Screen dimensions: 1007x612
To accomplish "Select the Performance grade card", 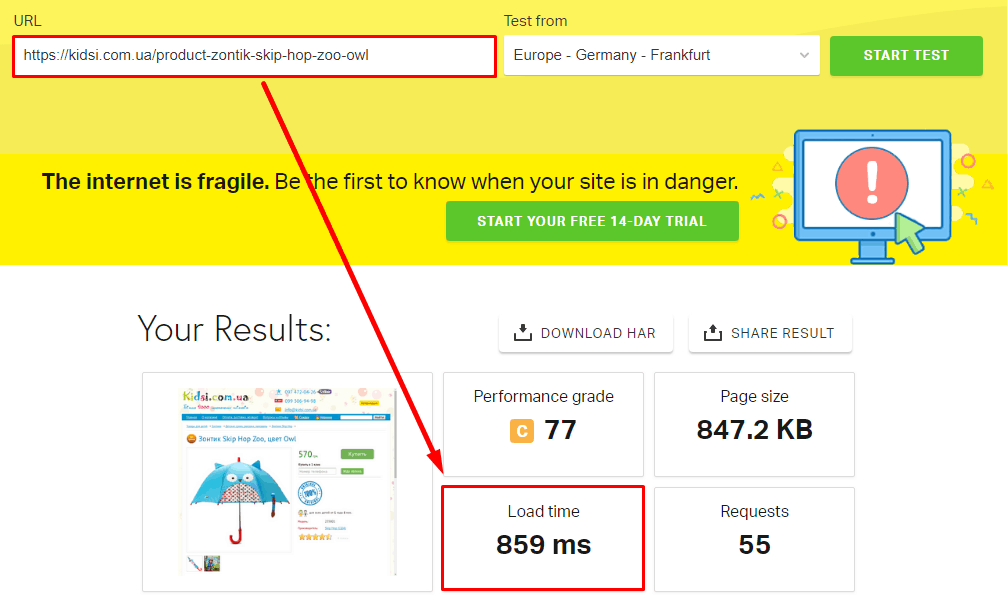I will click(543, 424).
